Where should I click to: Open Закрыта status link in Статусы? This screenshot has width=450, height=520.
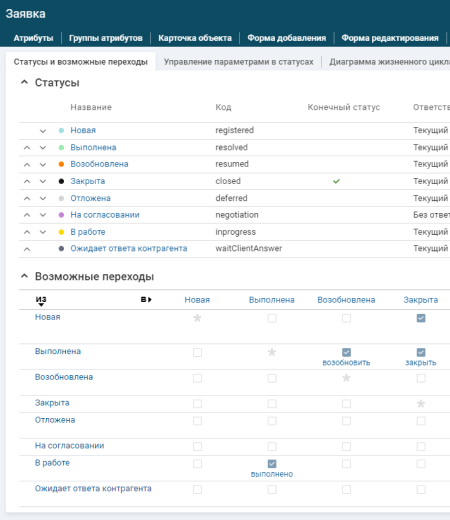tap(88, 181)
